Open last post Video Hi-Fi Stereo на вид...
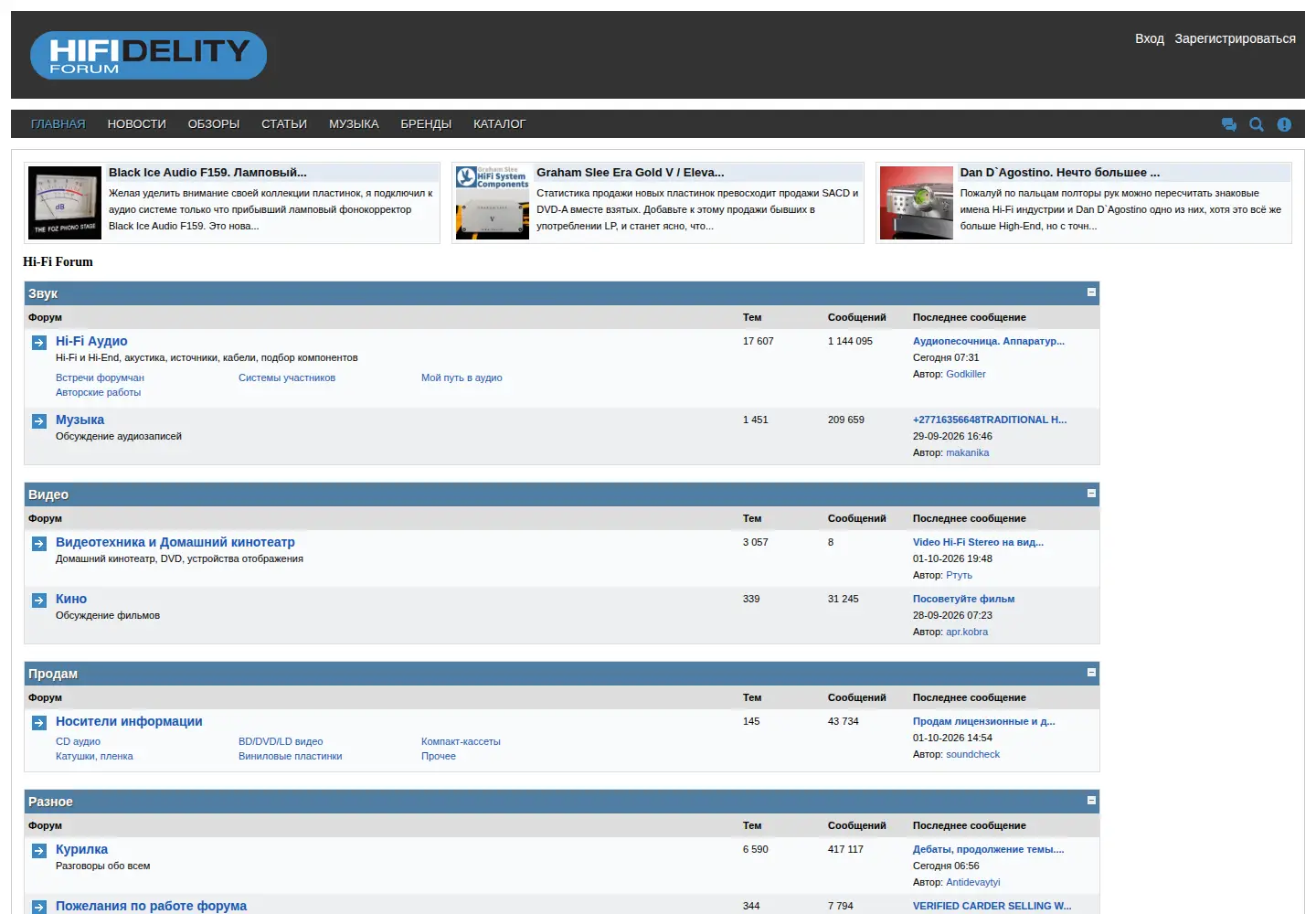 click(978, 542)
